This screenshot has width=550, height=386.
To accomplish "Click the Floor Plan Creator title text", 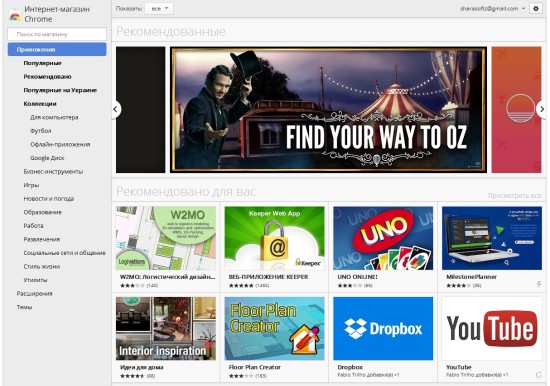I will (255, 367).
